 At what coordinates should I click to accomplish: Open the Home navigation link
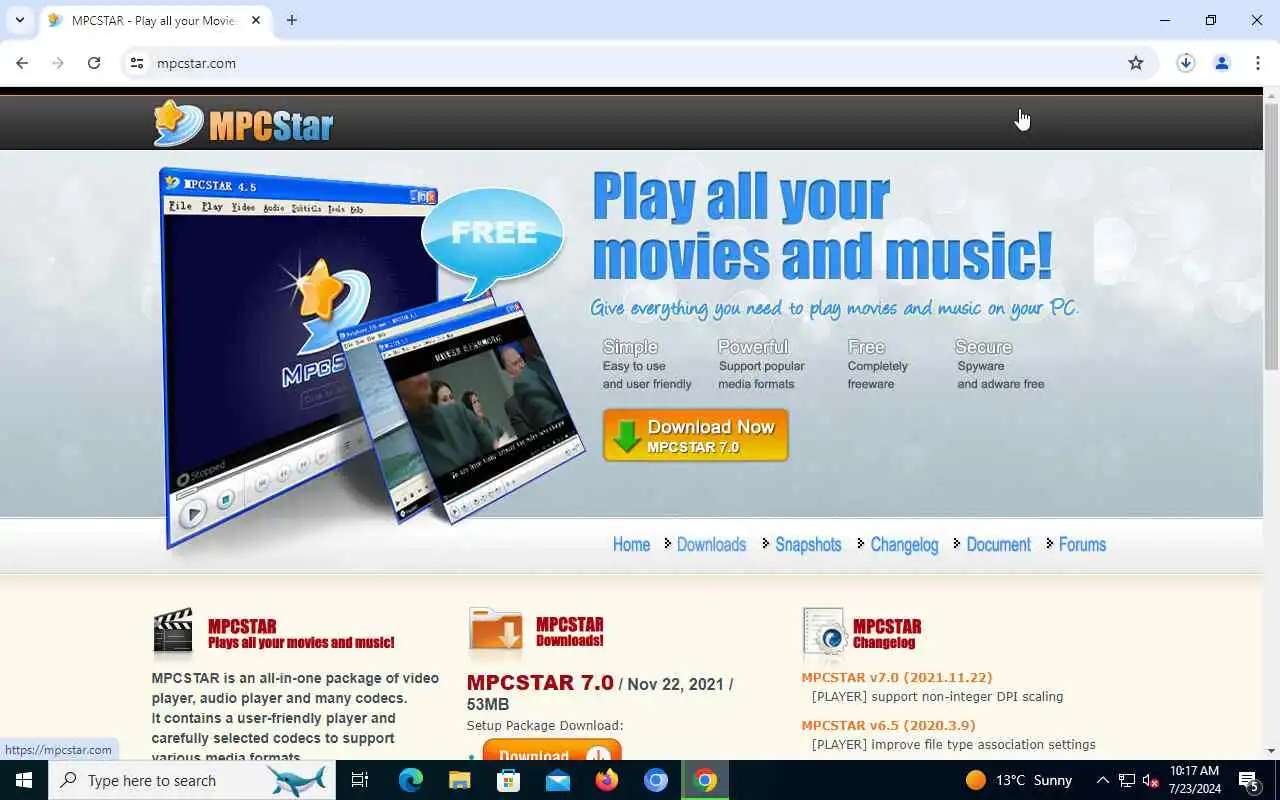(631, 545)
